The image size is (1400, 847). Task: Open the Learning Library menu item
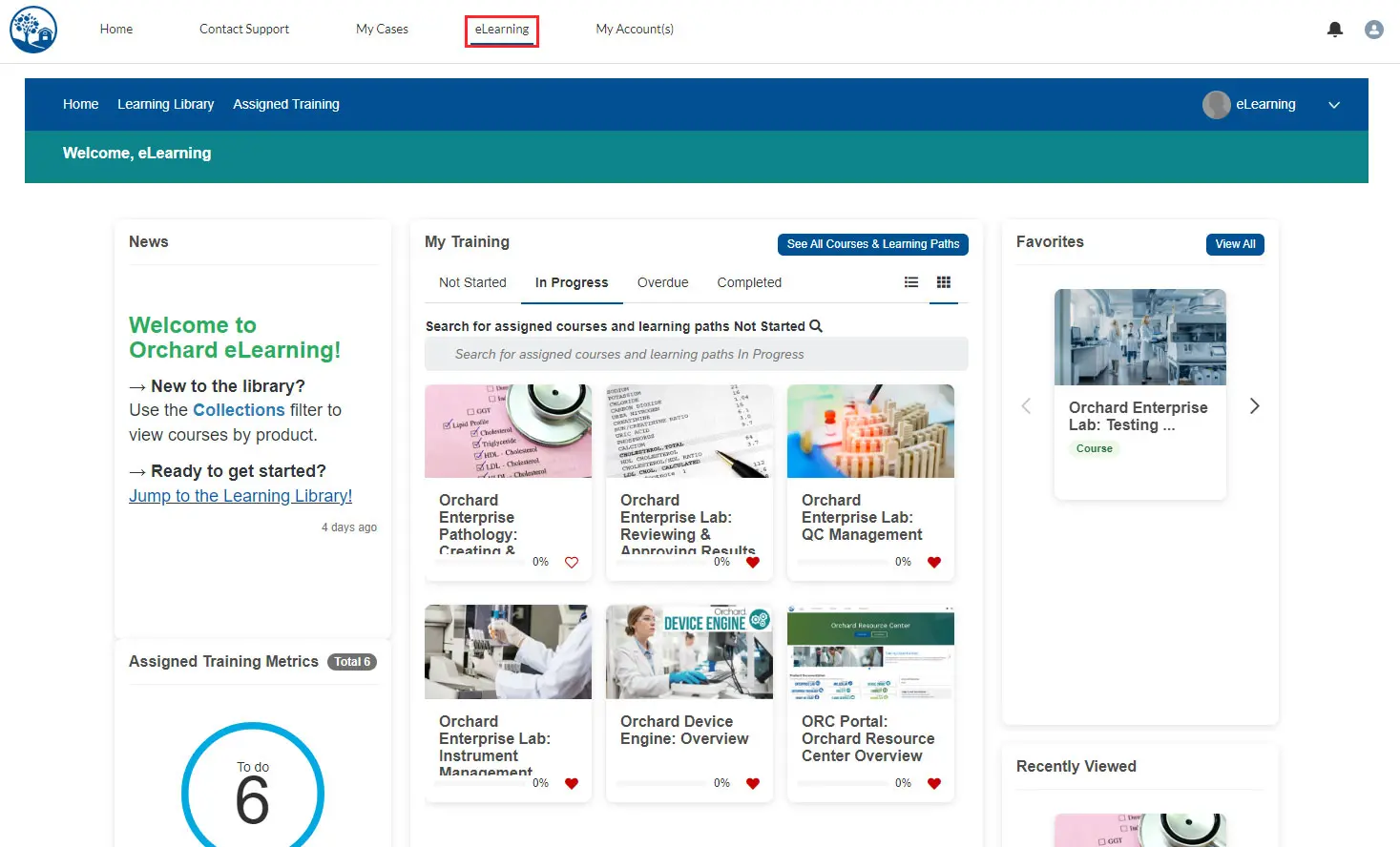166,105
